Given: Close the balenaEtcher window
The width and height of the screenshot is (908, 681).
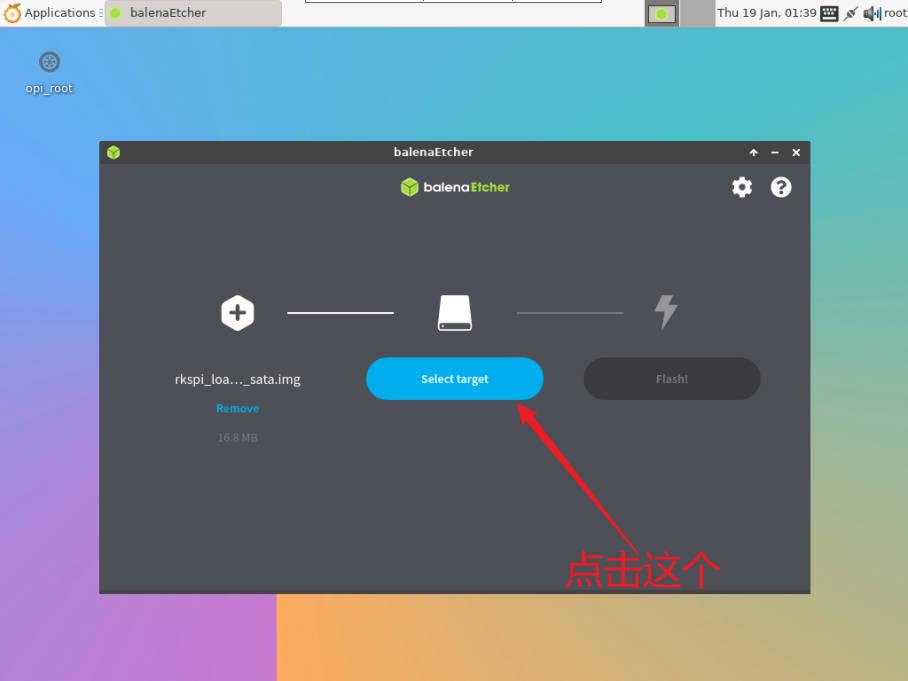Looking at the screenshot, I should (796, 152).
